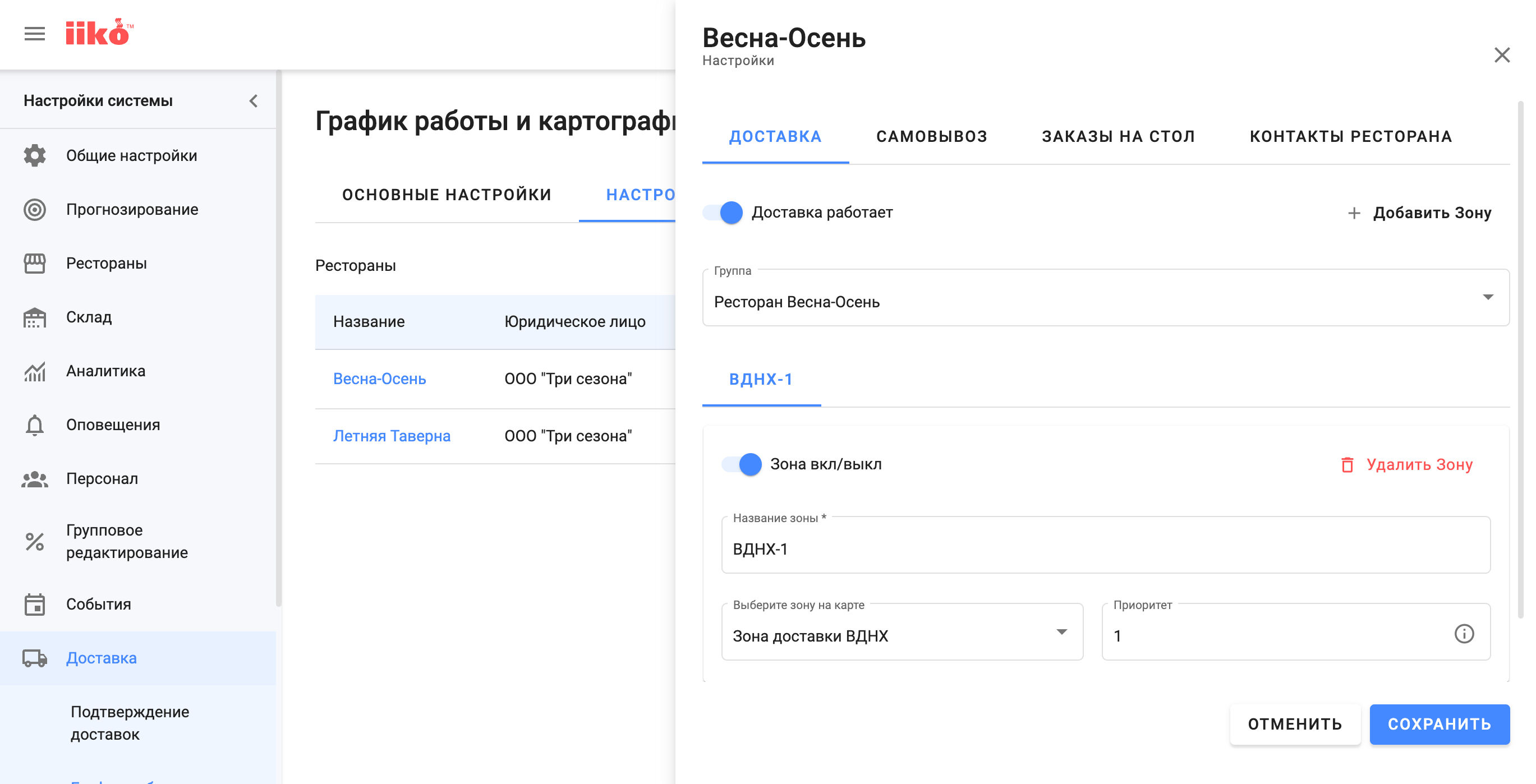The height and width of the screenshot is (784, 1536).
Task: Click the iiko logo
Action: click(x=99, y=32)
